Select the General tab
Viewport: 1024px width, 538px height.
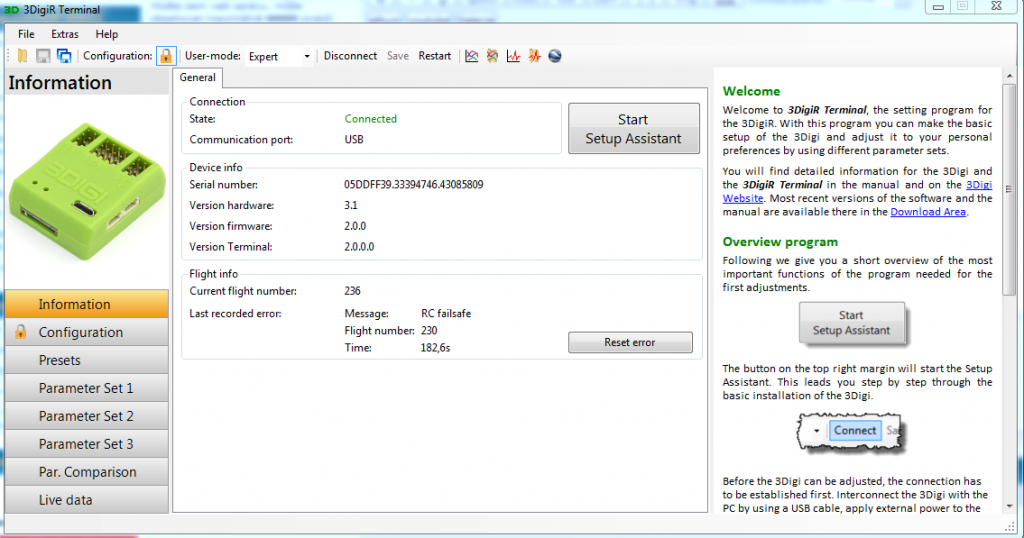click(197, 77)
